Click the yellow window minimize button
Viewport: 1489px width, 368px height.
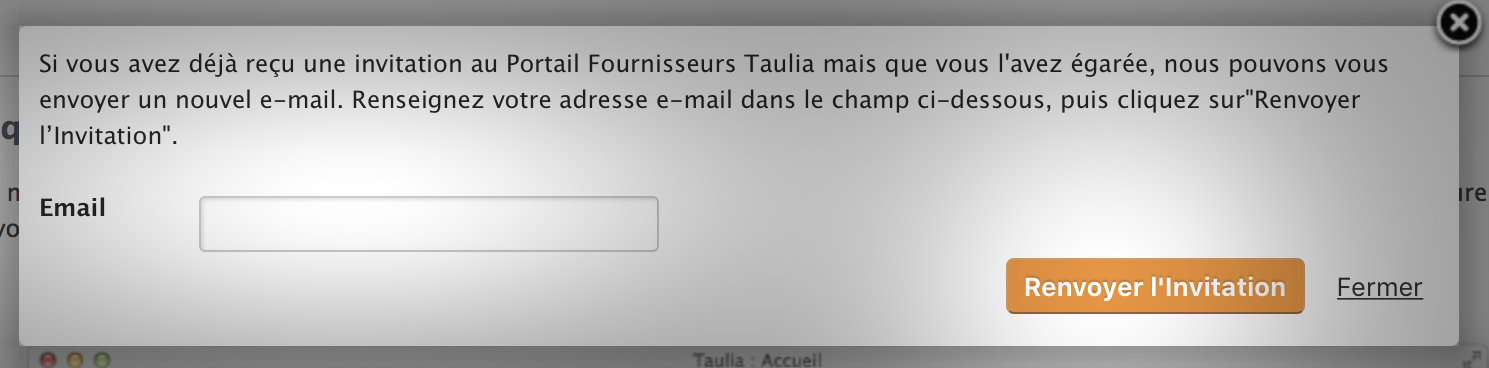[x=74, y=358]
